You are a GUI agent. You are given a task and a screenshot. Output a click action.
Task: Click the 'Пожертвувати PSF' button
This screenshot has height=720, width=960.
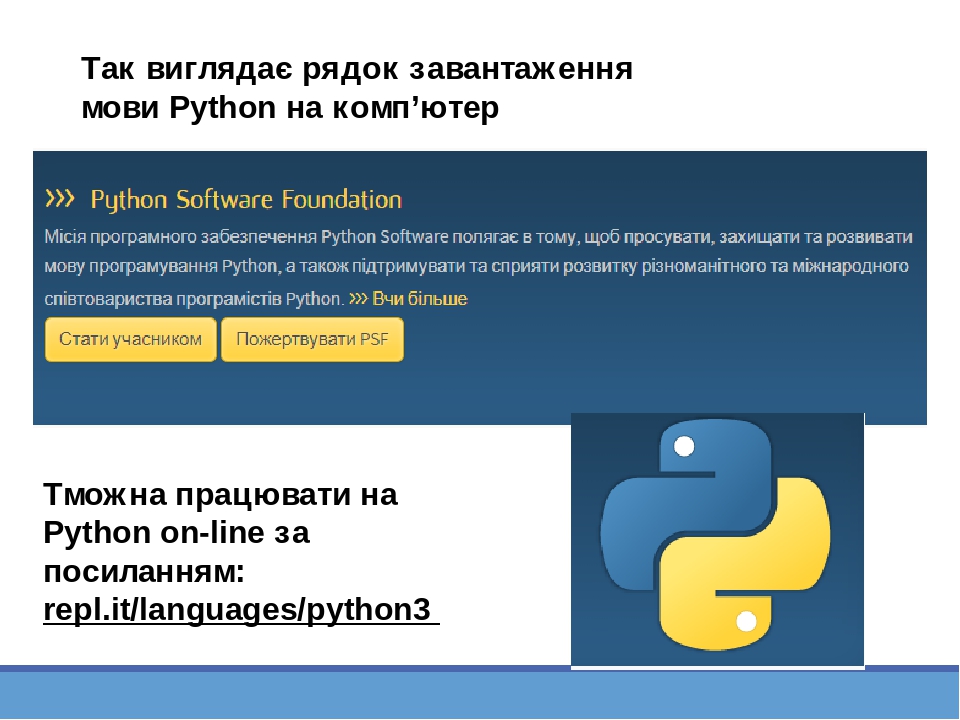312,339
